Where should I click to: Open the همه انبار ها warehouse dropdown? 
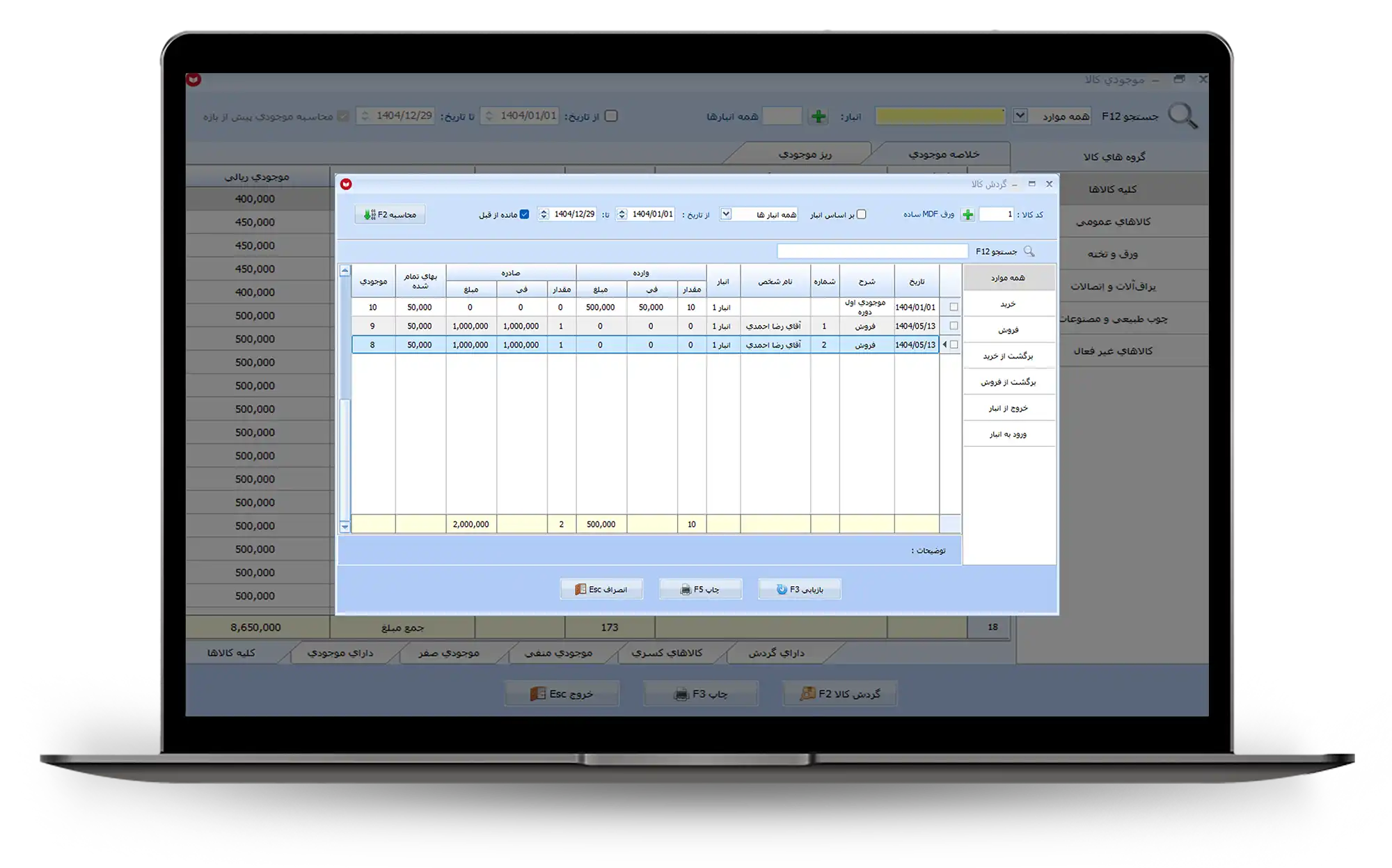(726, 214)
